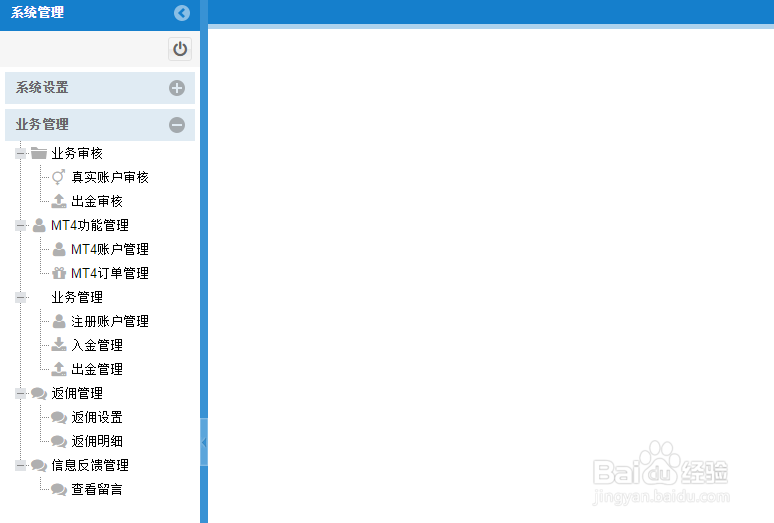
Task: Click the 返佣设置 chat bubble icon
Action: pyautogui.click(x=59, y=417)
